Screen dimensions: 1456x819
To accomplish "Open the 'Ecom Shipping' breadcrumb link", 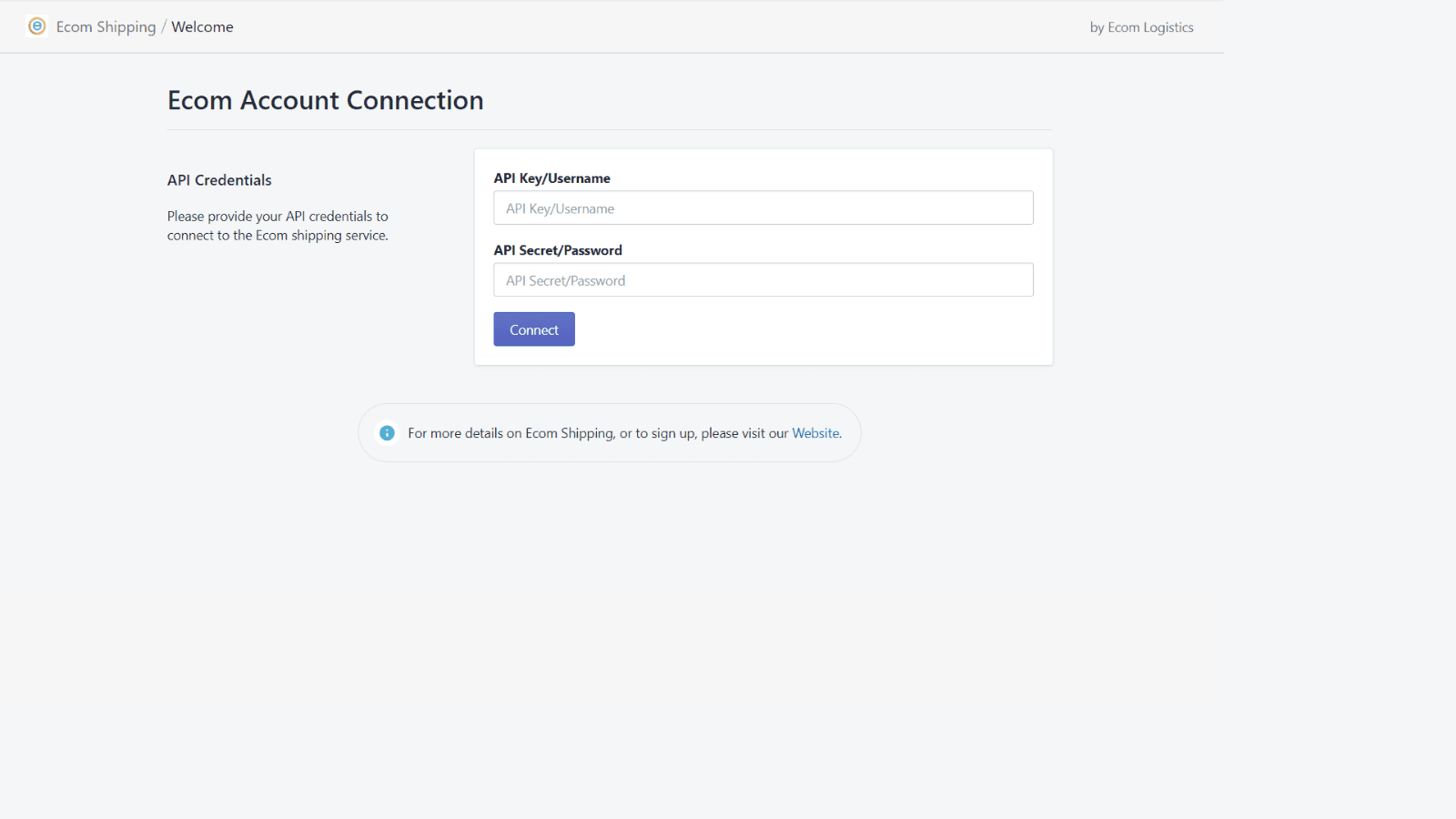I will pyautogui.click(x=106, y=26).
